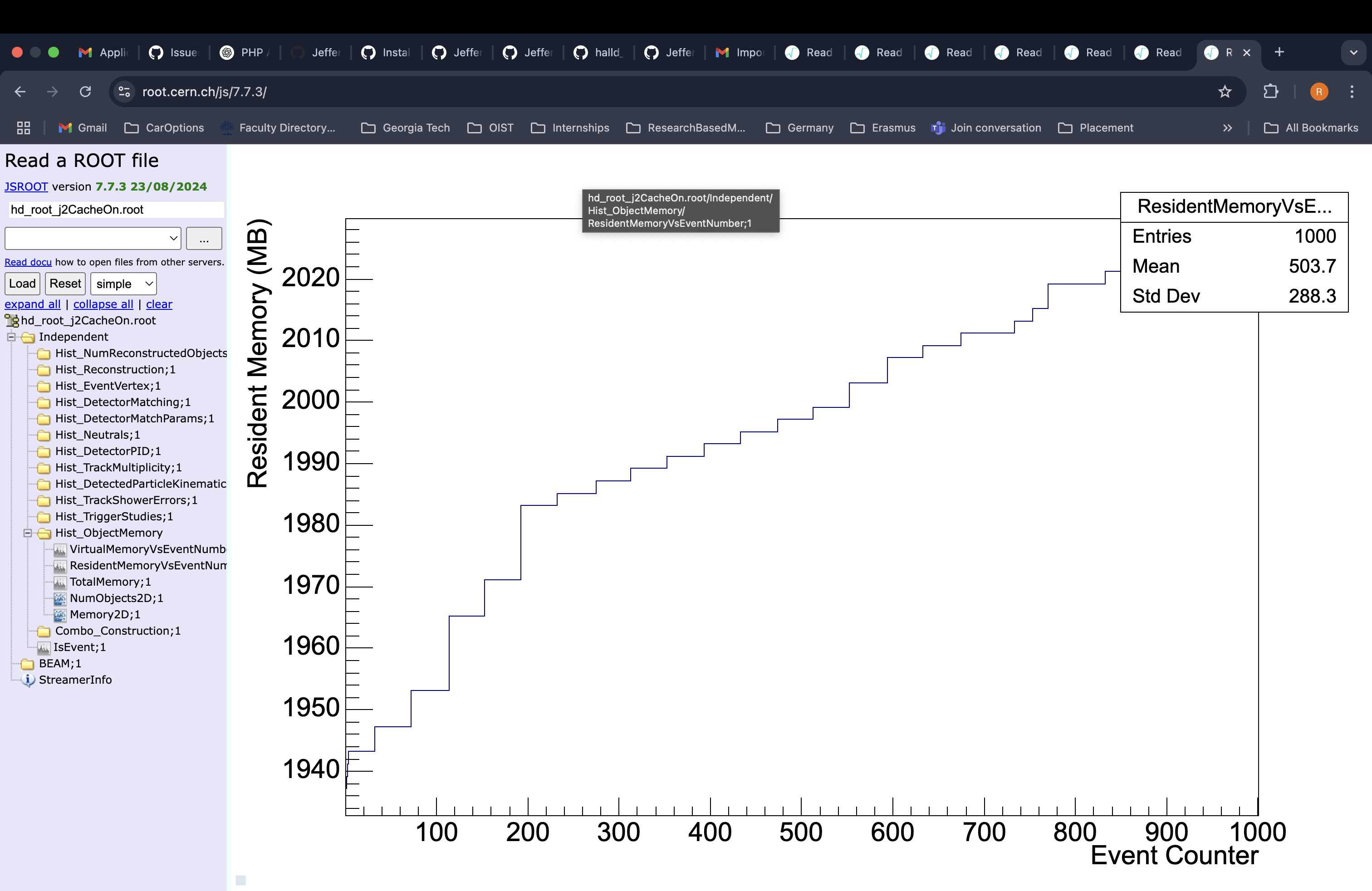The height and width of the screenshot is (891, 1372).
Task: Click the hd_root_j2CacheOn.root filename input field
Action: (x=115, y=210)
